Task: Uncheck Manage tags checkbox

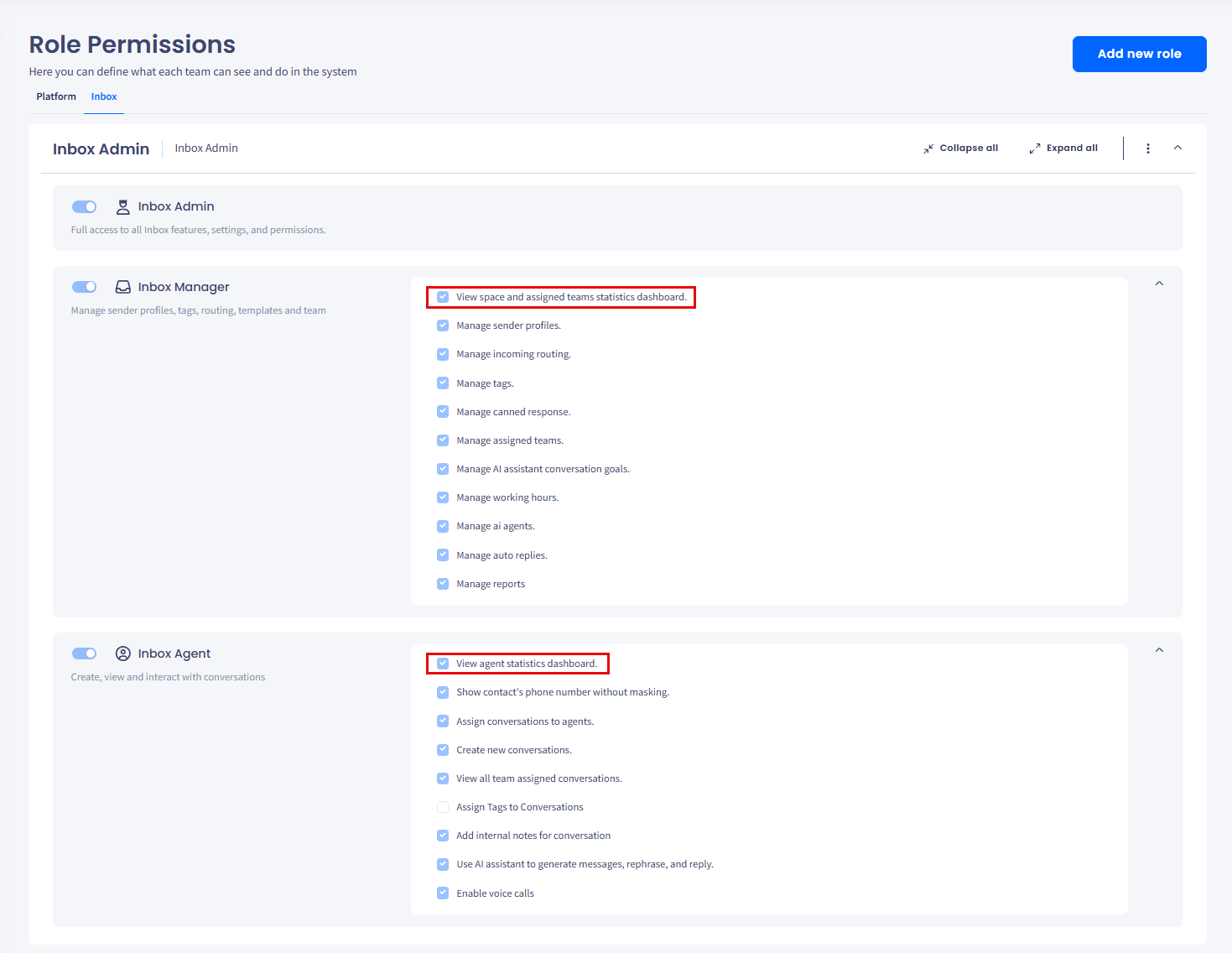Action: [443, 383]
